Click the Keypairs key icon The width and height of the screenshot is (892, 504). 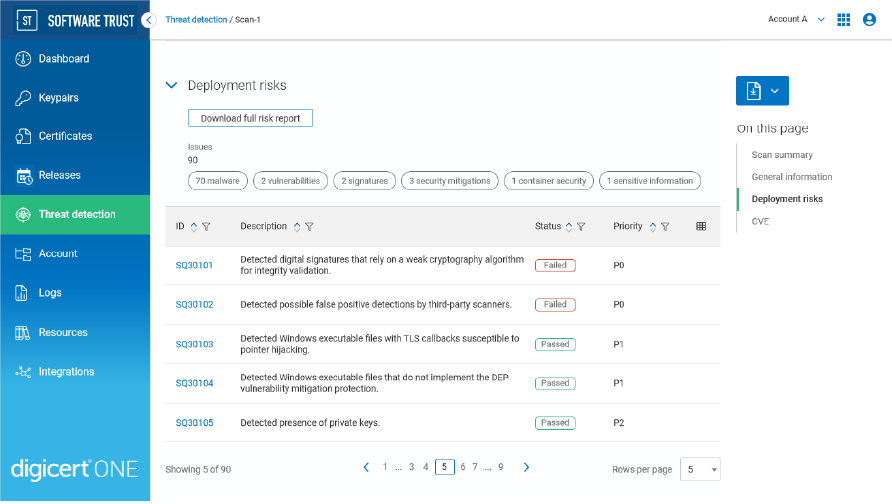[x=23, y=98]
